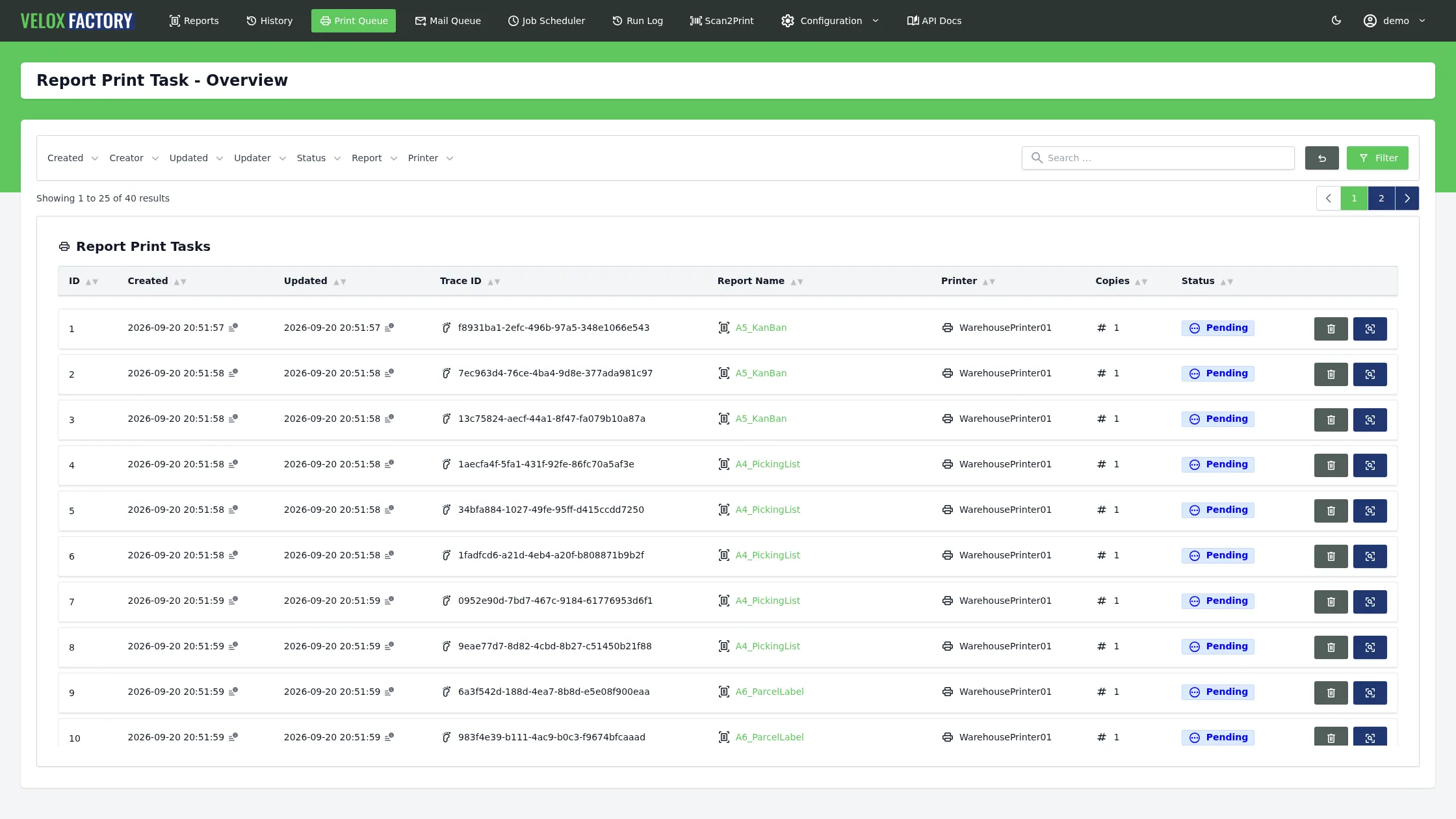Expand the Status filter dropdown

pos(318,158)
